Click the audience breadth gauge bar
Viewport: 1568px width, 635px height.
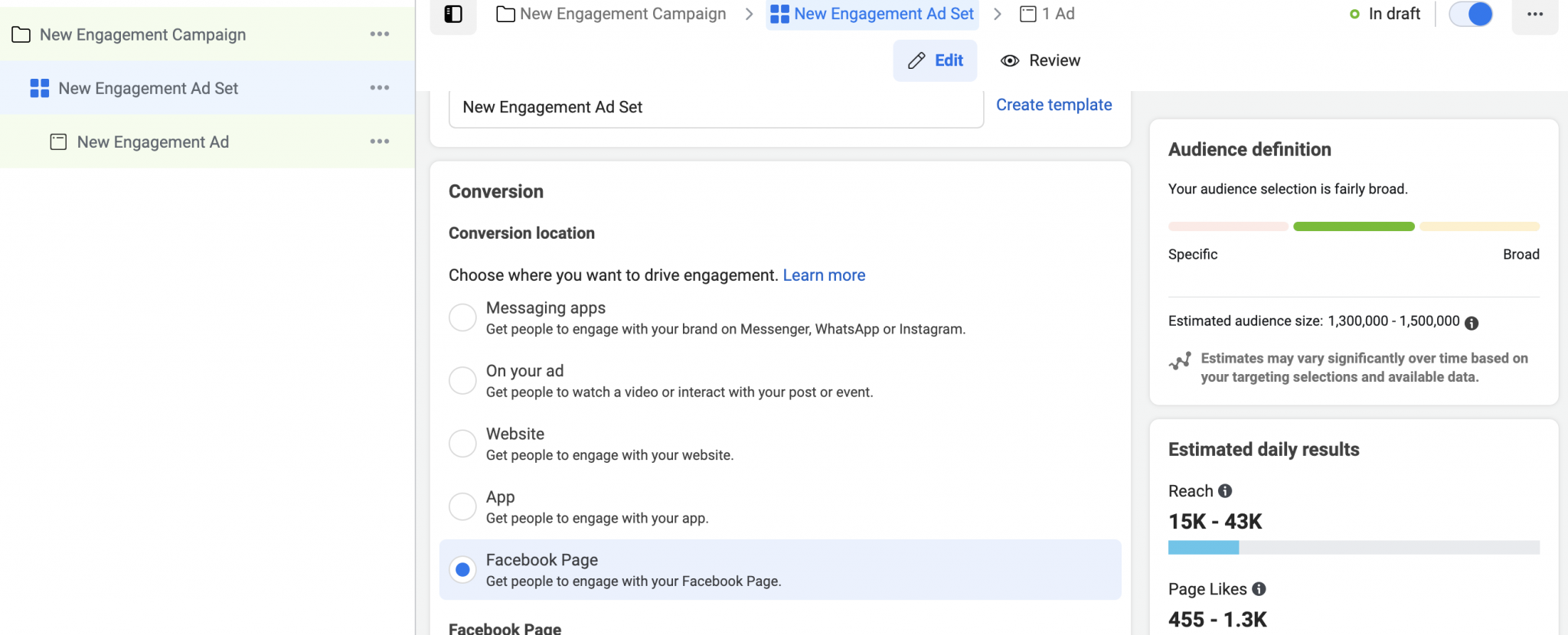[x=1354, y=226]
